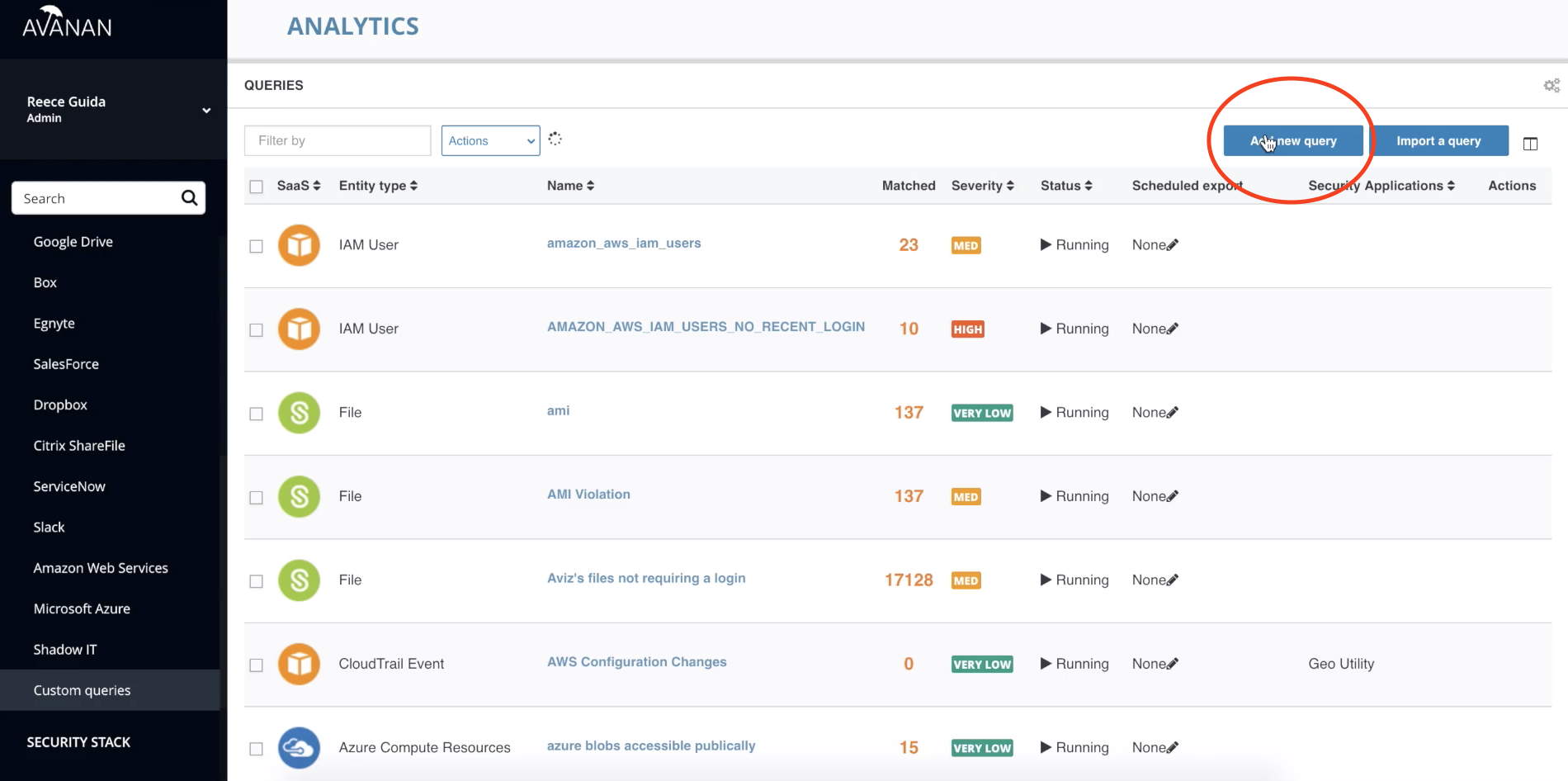Viewport: 1568px width, 781px height.
Task: Check the box for AMAZON_AWS_IAM_USERS_NO_RECENT_LOGIN row
Action: click(x=256, y=329)
